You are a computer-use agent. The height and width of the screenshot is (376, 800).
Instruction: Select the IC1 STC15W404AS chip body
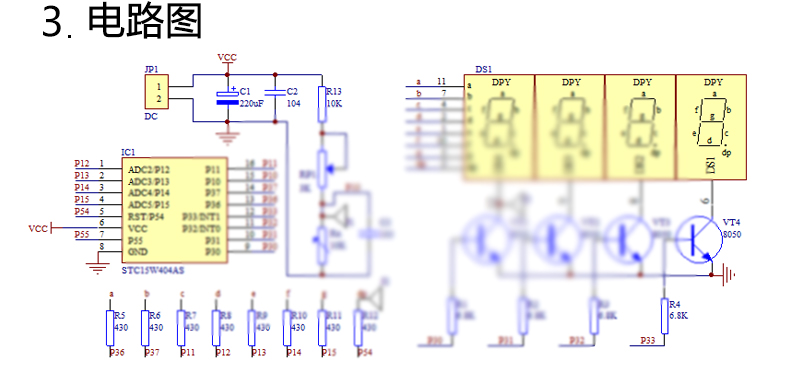coord(174,210)
